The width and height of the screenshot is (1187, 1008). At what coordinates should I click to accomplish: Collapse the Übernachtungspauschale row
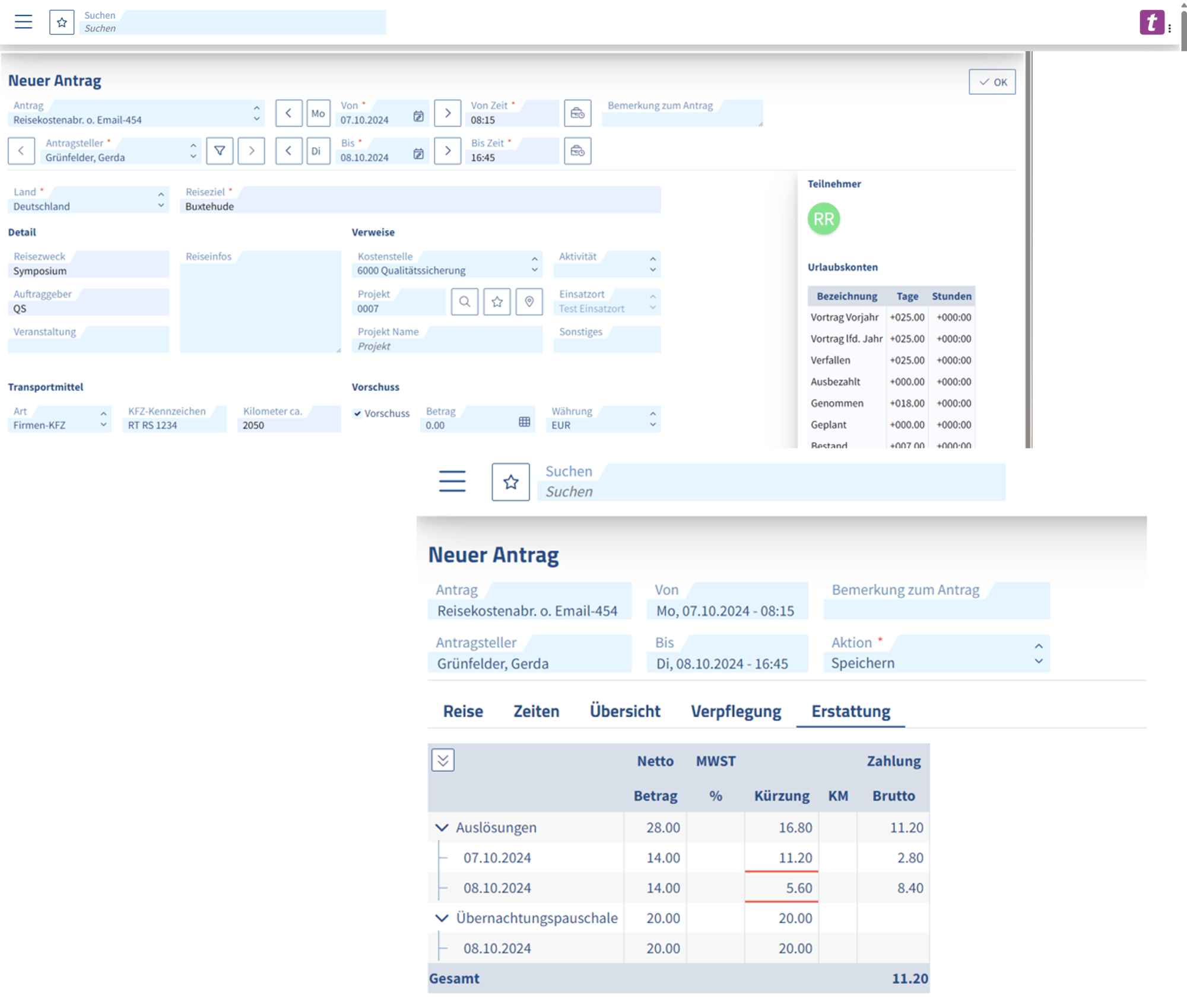click(442, 918)
